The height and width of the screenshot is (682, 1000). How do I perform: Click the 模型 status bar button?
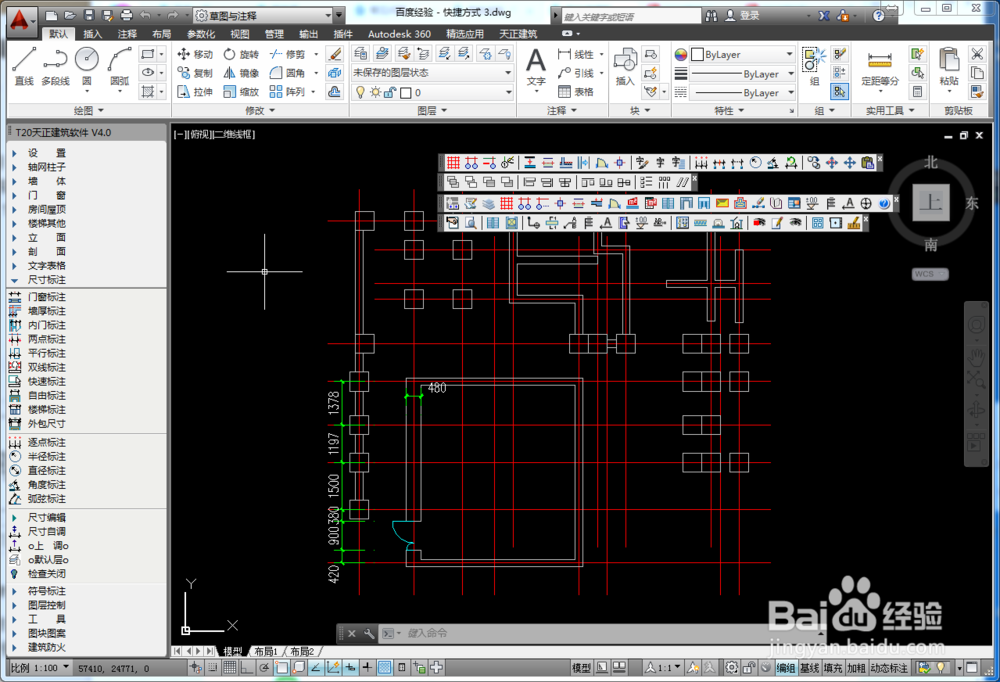[x=581, y=668]
